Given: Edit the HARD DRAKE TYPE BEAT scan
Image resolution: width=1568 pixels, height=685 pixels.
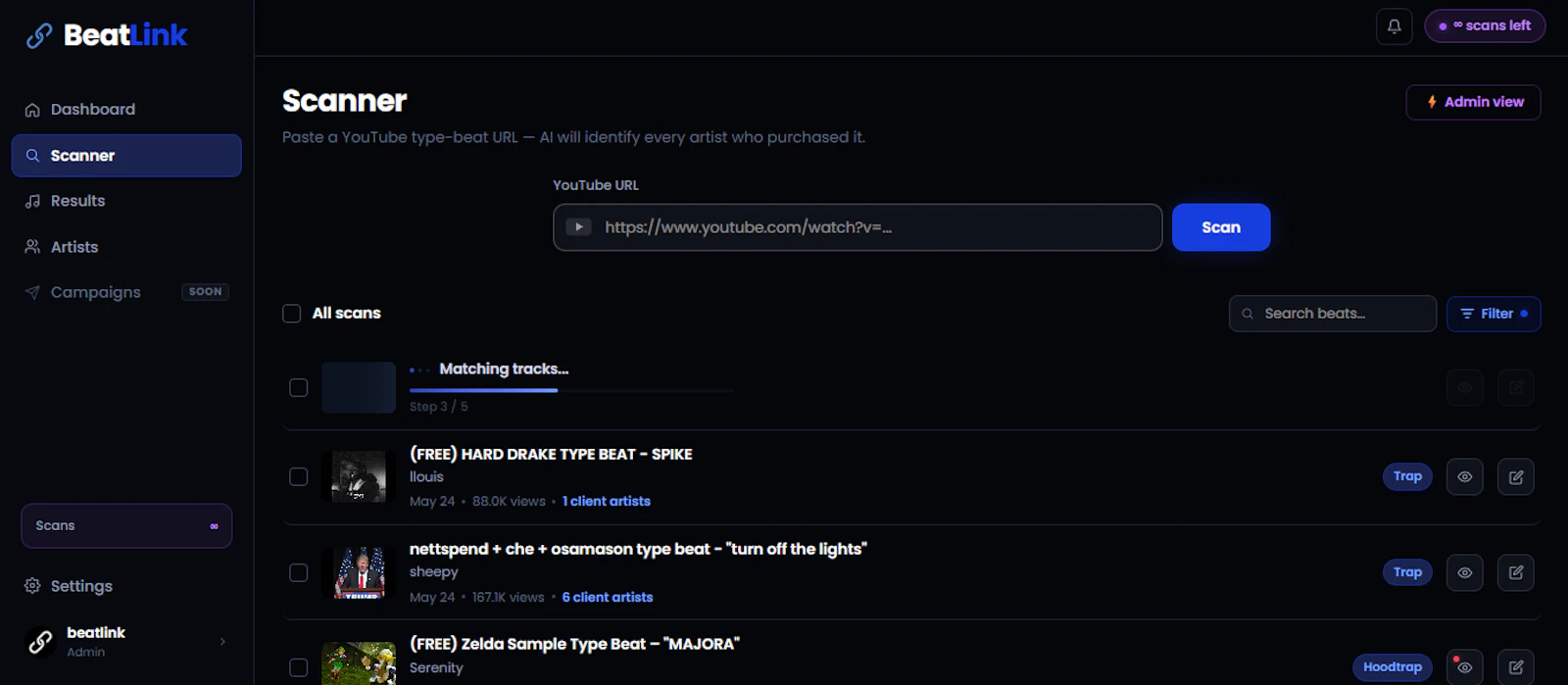Looking at the screenshot, I should (x=1516, y=477).
